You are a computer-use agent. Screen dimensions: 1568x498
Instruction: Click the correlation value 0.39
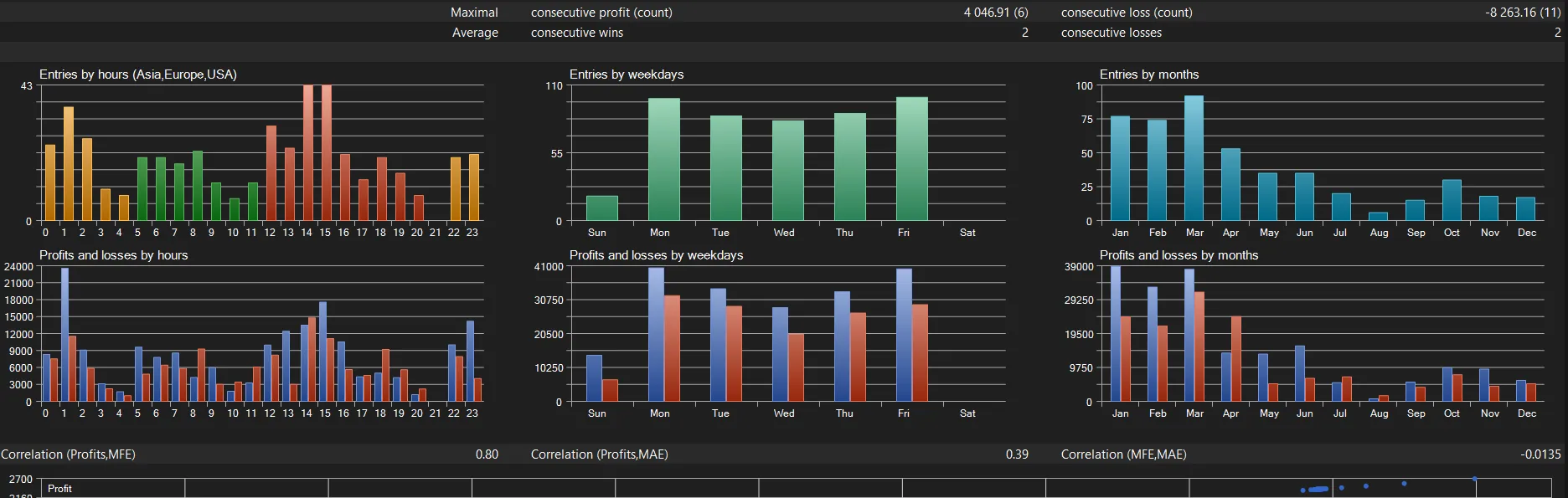click(1017, 454)
